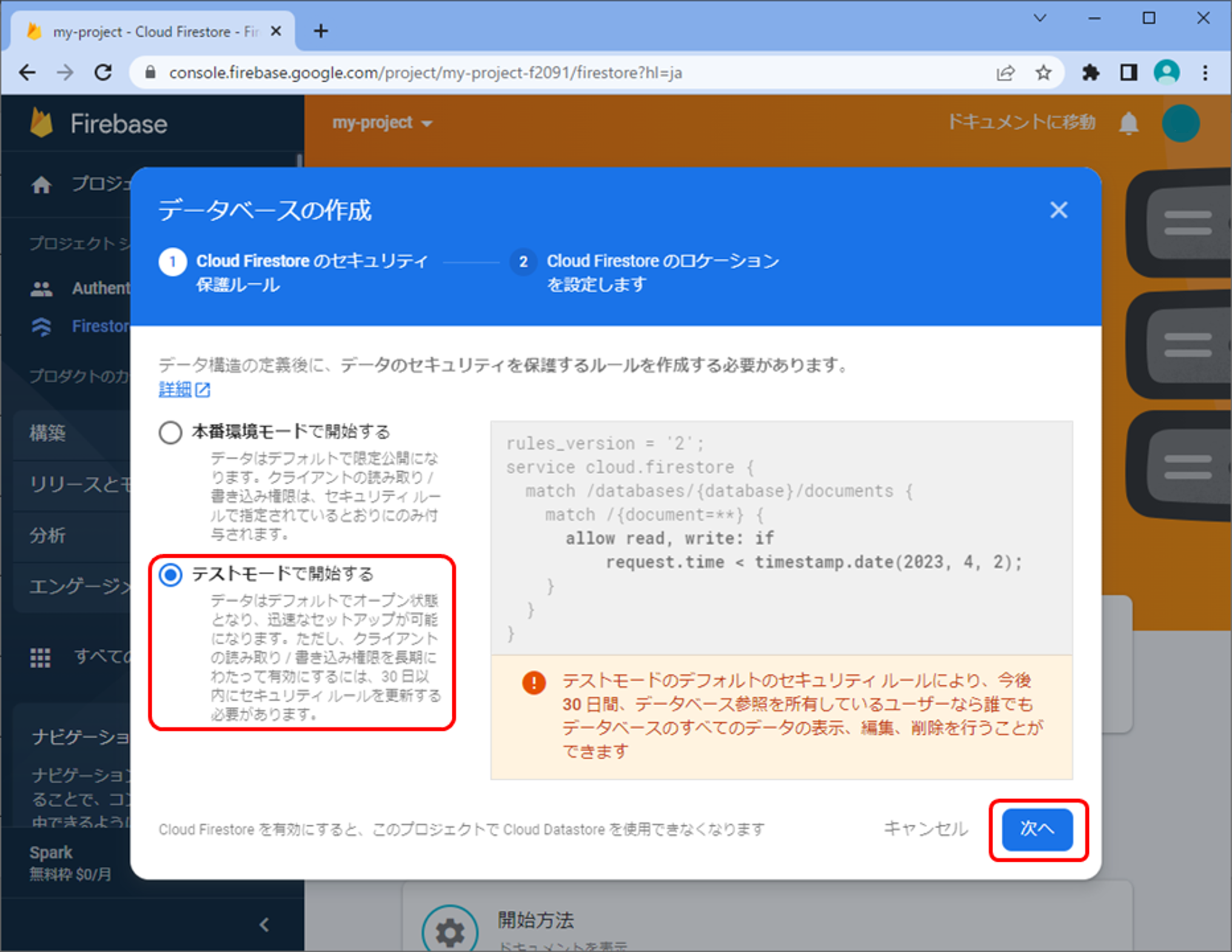Expand the エンゲージメント sidebar section
1232x952 pixels.
(x=71, y=587)
